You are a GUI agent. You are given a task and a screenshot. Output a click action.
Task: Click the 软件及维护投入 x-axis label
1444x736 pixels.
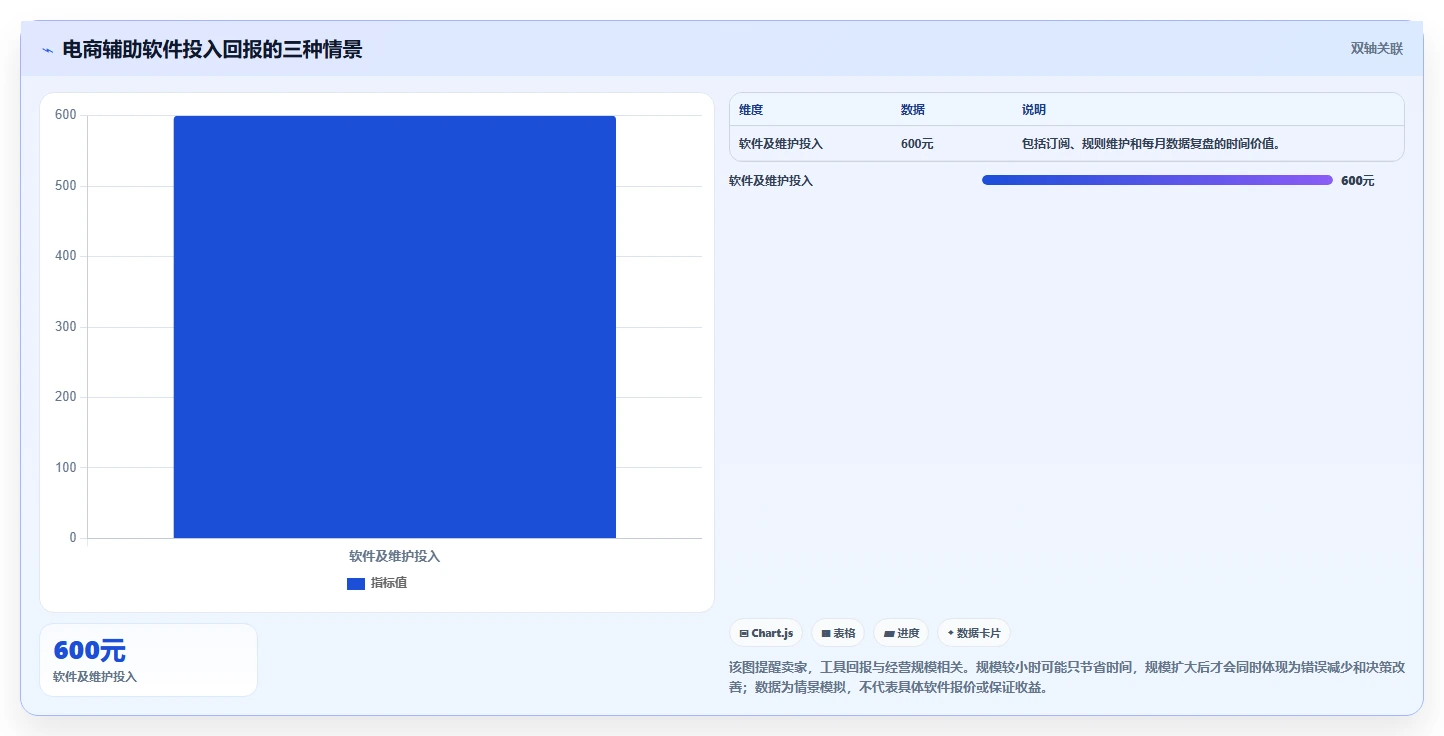[x=395, y=556]
